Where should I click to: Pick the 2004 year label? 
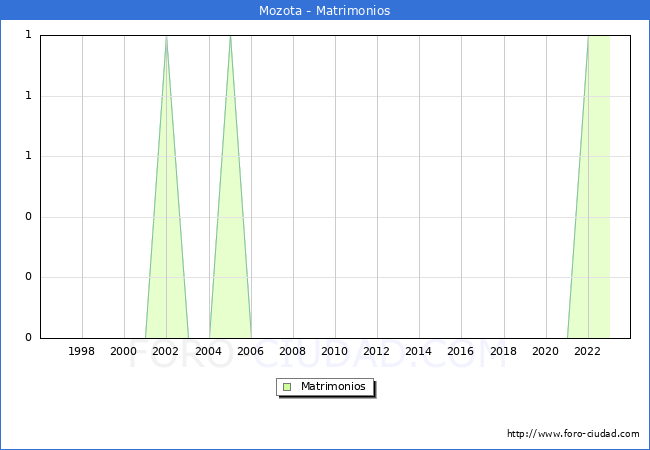click(x=208, y=351)
